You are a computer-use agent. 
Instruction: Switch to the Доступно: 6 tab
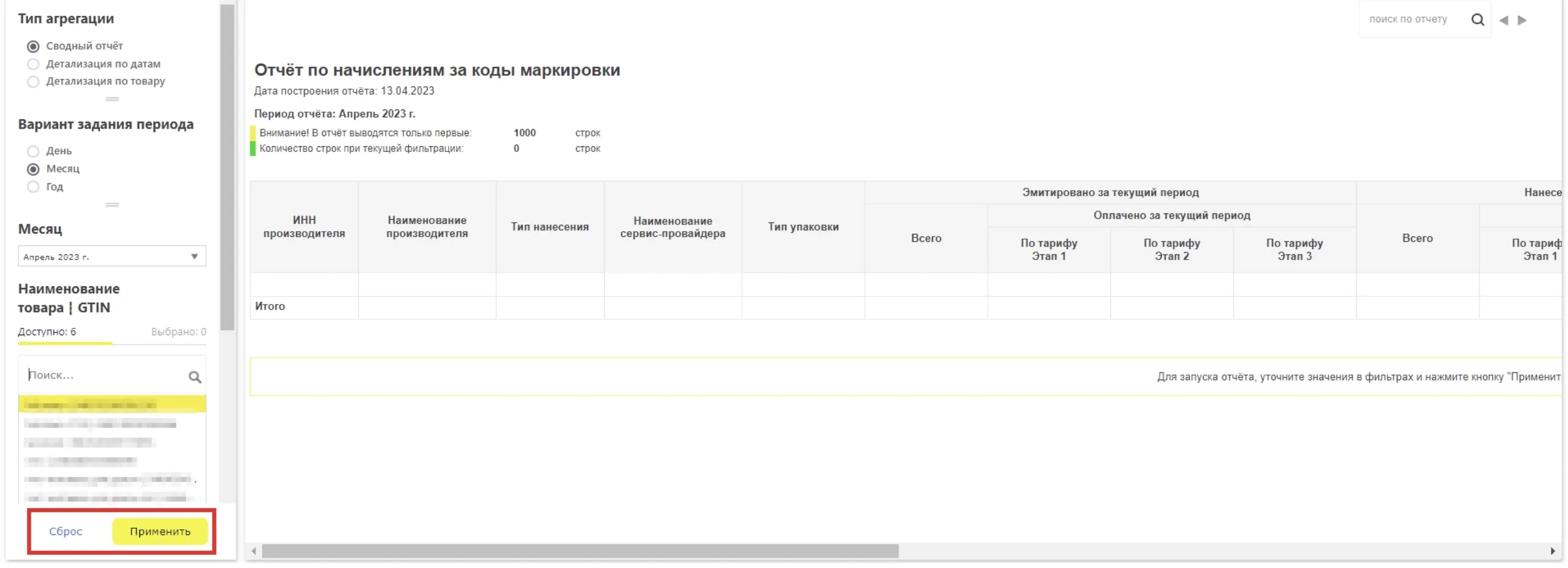pyautogui.click(x=47, y=332)
